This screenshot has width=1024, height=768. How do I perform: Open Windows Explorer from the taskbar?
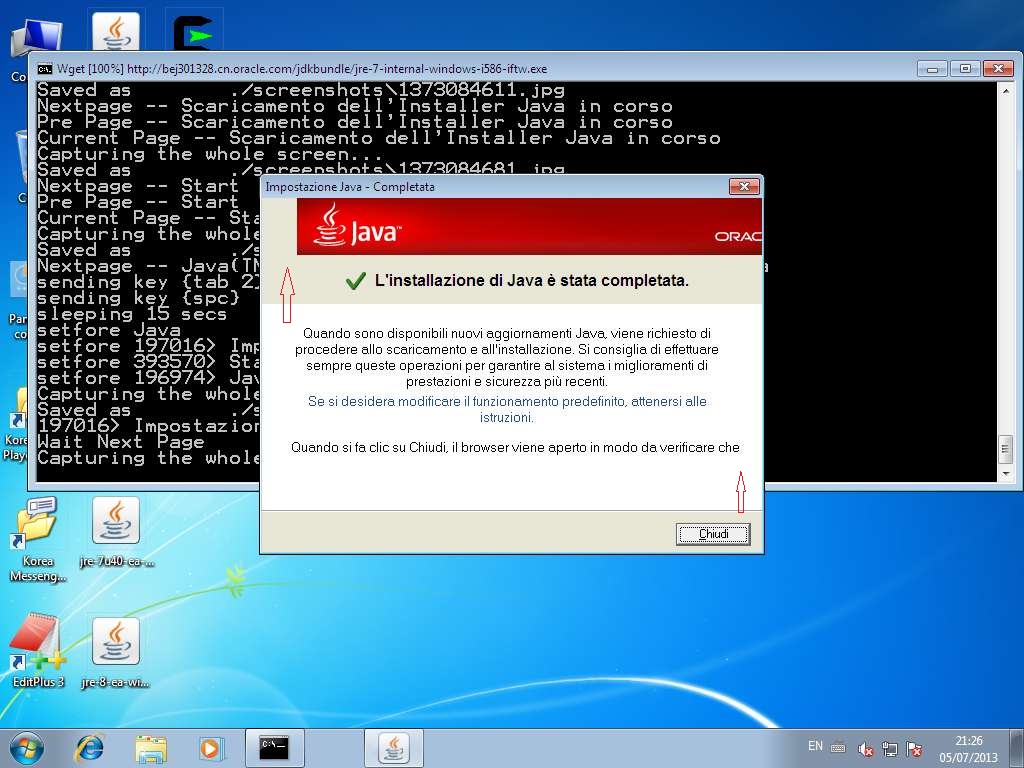[151, 747]
